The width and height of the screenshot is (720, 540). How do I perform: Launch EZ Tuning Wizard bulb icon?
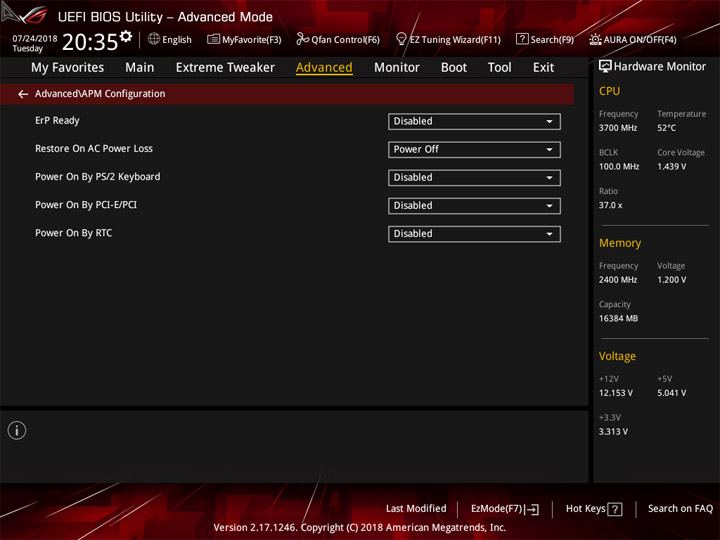[x=401, y=39]
